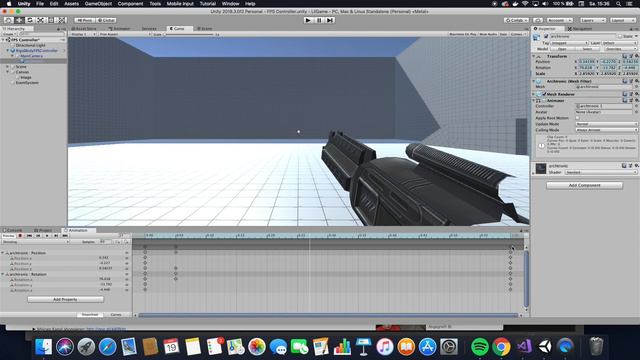Switch to the Asset Store tab
The width and height of the screenshot is (640, 360).
84,29
